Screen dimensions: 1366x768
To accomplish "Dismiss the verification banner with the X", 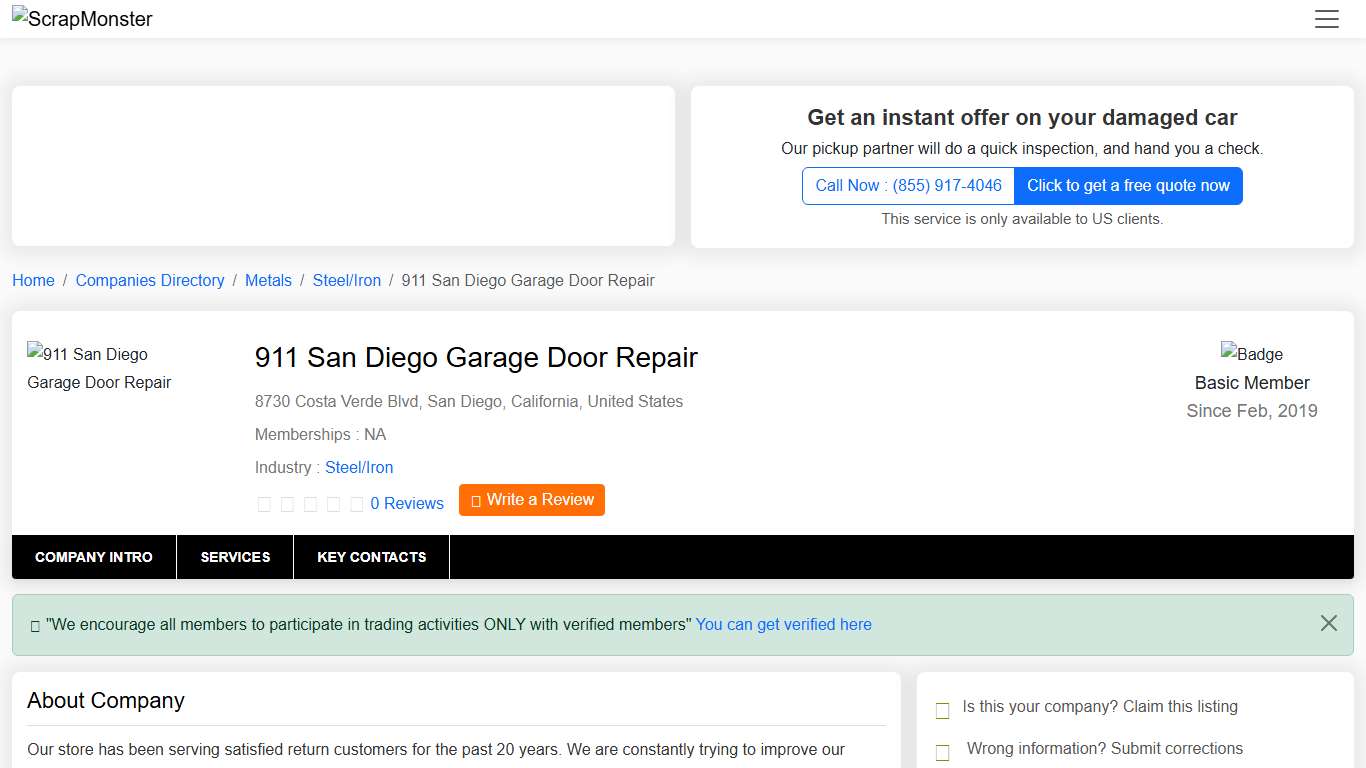I will click(x=1329, y=623).
